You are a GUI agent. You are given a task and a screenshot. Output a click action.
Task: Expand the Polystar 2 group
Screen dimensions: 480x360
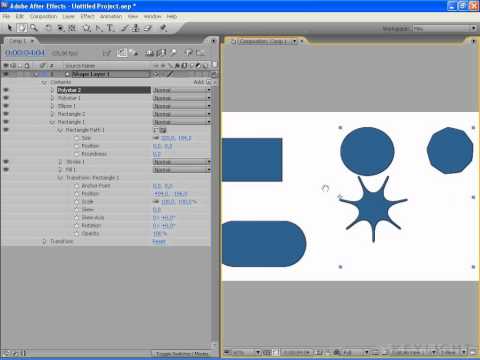pos(52,90)
